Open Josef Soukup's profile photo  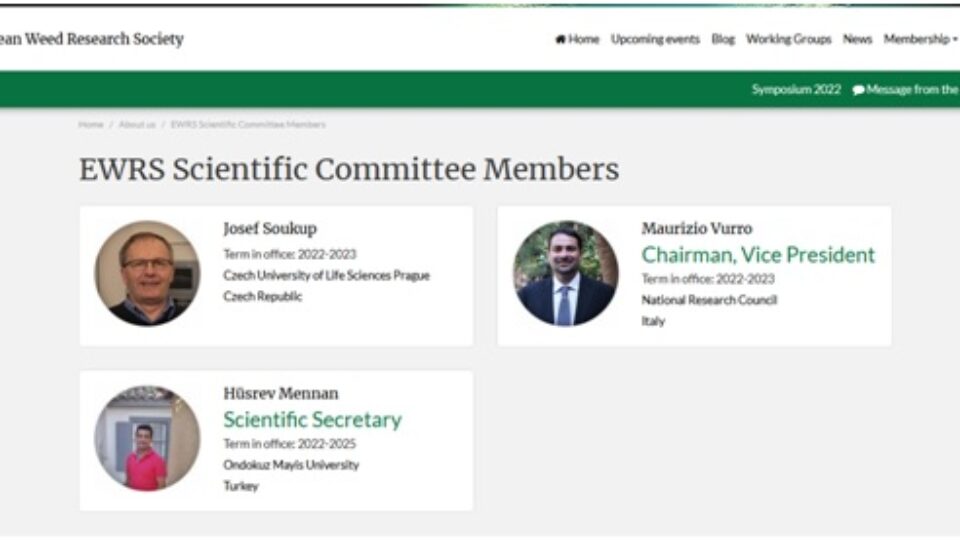pyautogui.click(x=147, y=273)
